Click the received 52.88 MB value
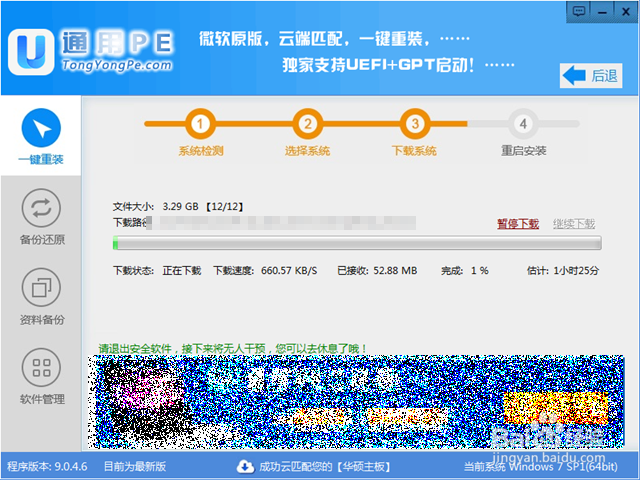This screenshot has height=480, width=640. (395, 271)
